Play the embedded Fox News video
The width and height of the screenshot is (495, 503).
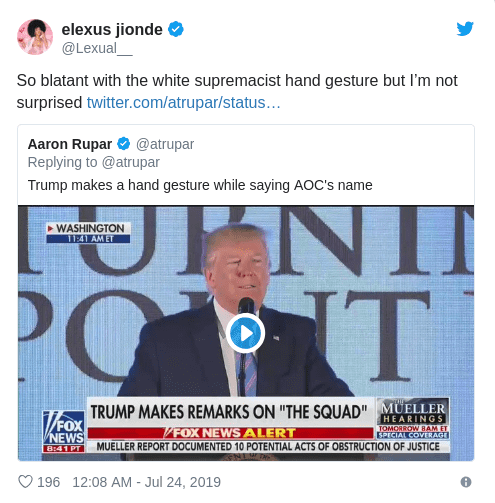pos(246,333)
